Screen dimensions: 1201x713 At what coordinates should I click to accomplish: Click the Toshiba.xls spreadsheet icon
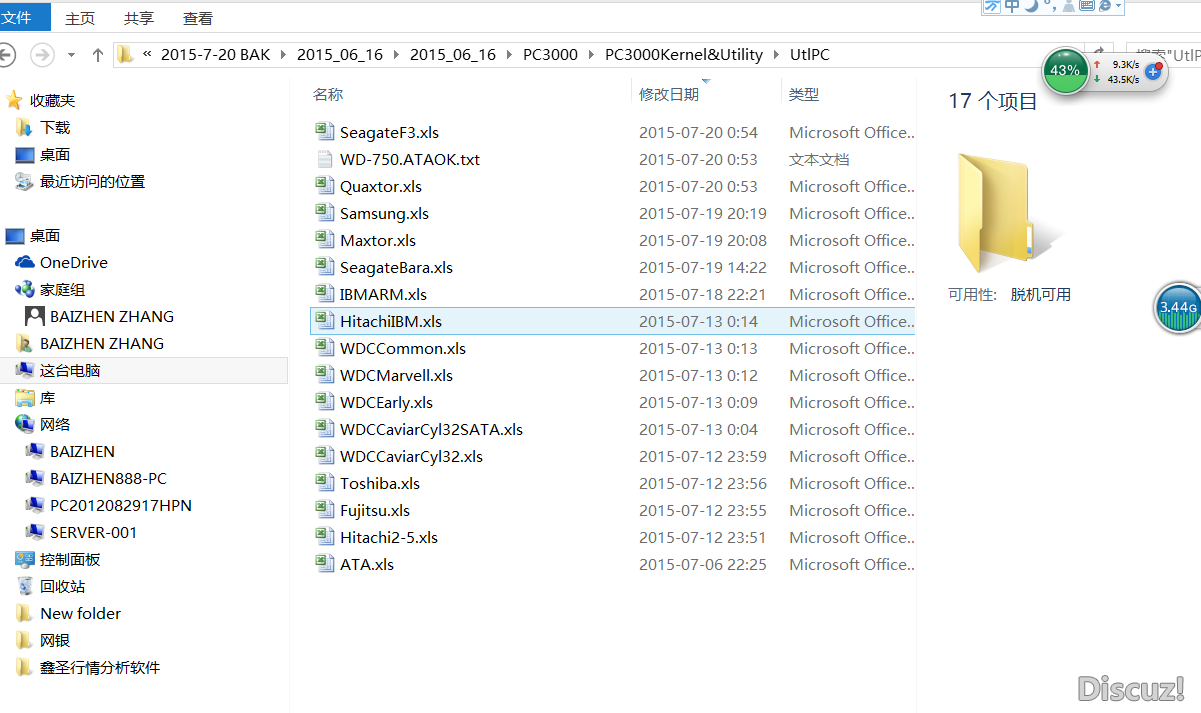click(x=323, y=482)
